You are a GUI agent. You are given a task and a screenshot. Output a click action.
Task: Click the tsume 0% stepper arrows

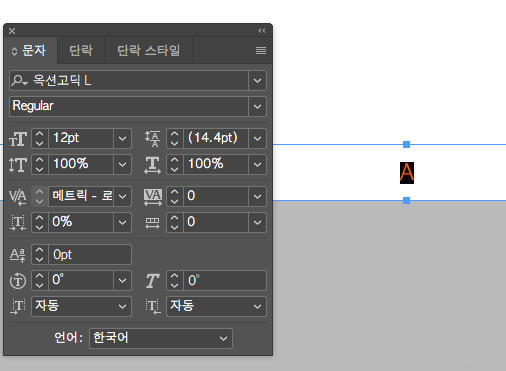point(40,222)
